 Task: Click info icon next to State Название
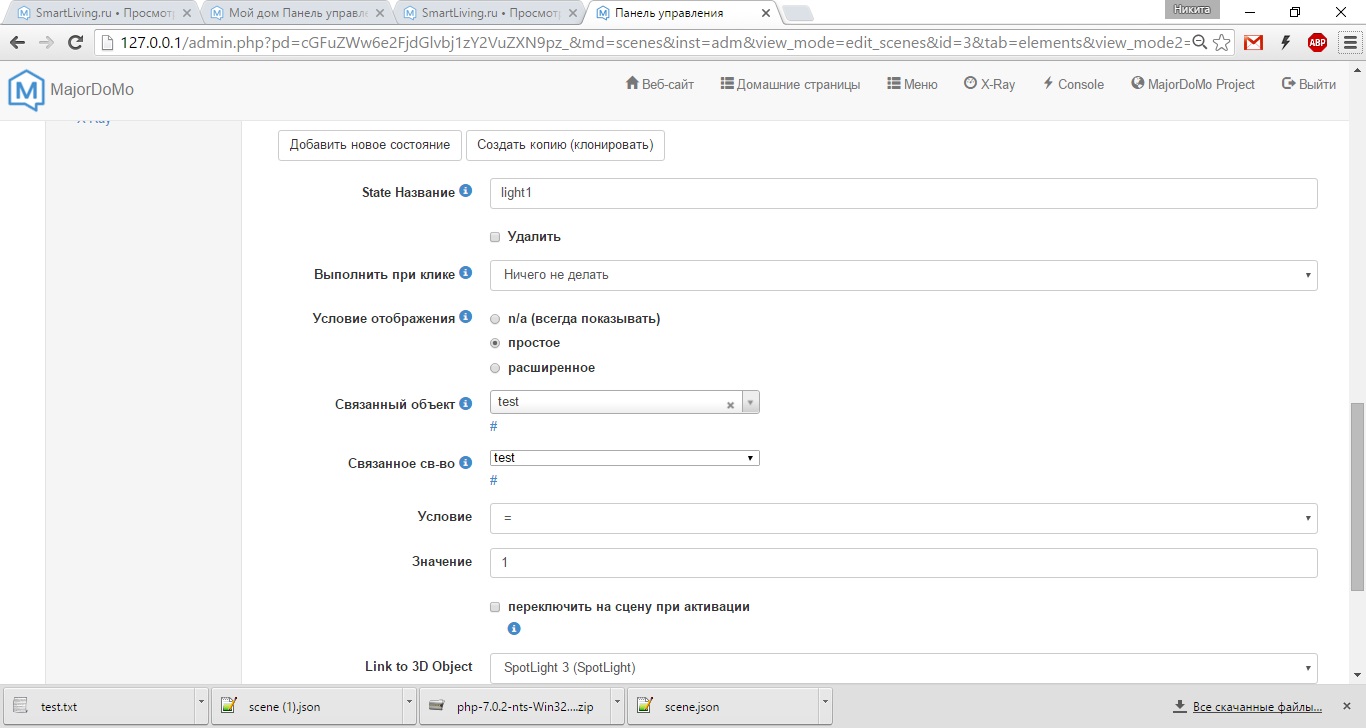[x=465, y=191]
